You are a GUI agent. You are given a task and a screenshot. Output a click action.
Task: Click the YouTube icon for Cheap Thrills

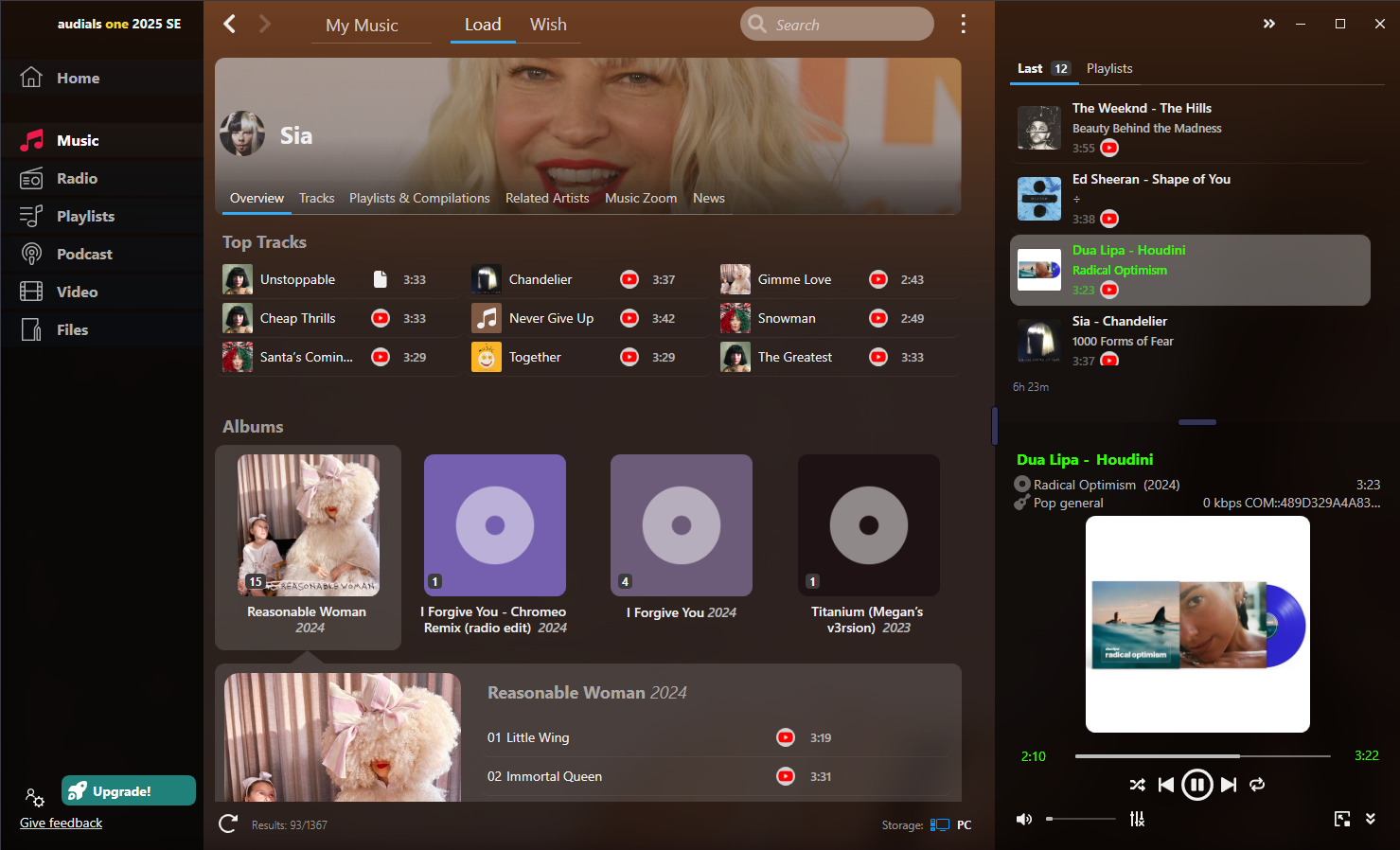381,318
